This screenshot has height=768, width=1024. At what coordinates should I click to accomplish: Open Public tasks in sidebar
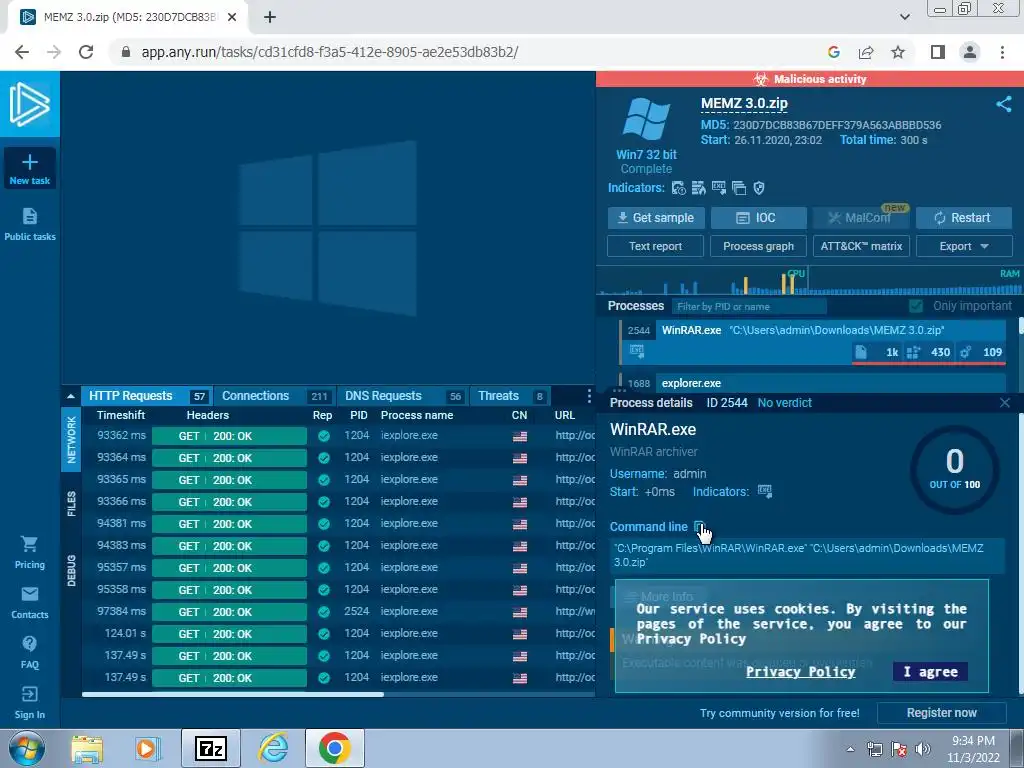pos(29,224)
